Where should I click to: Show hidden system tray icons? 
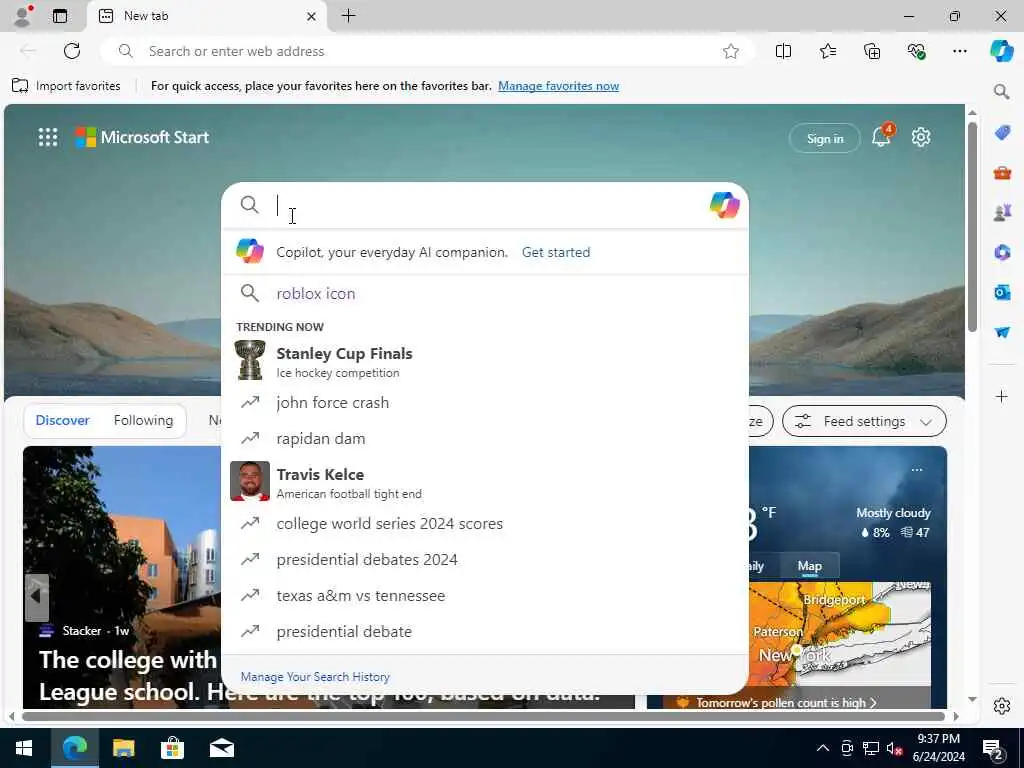pyautogui.click(x=823, y=748)
